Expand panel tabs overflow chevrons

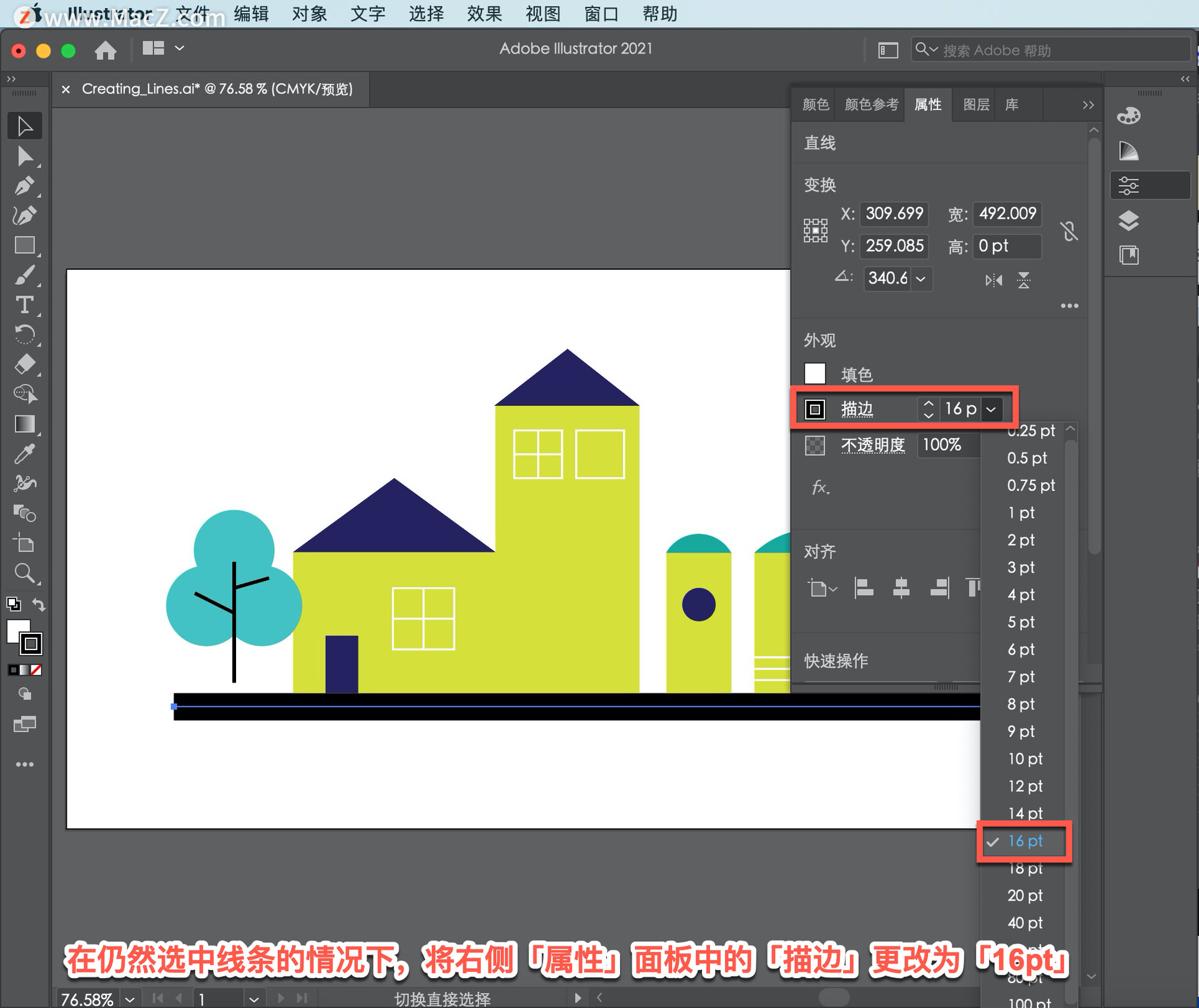1088,105
